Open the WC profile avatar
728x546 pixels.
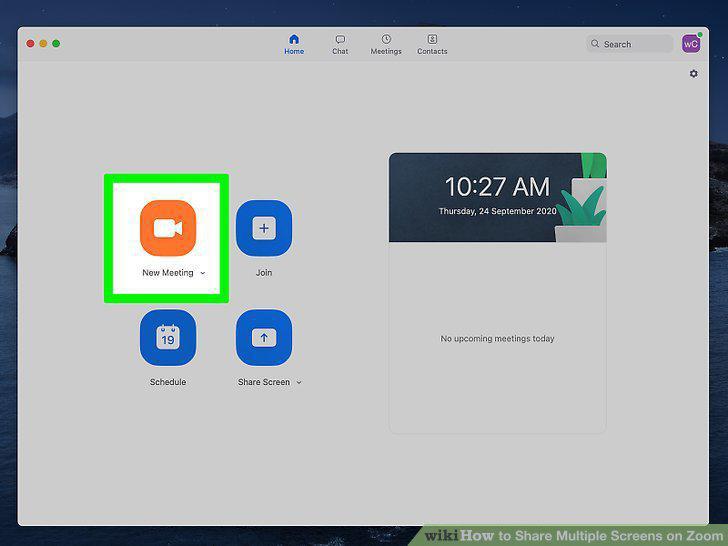691,44
